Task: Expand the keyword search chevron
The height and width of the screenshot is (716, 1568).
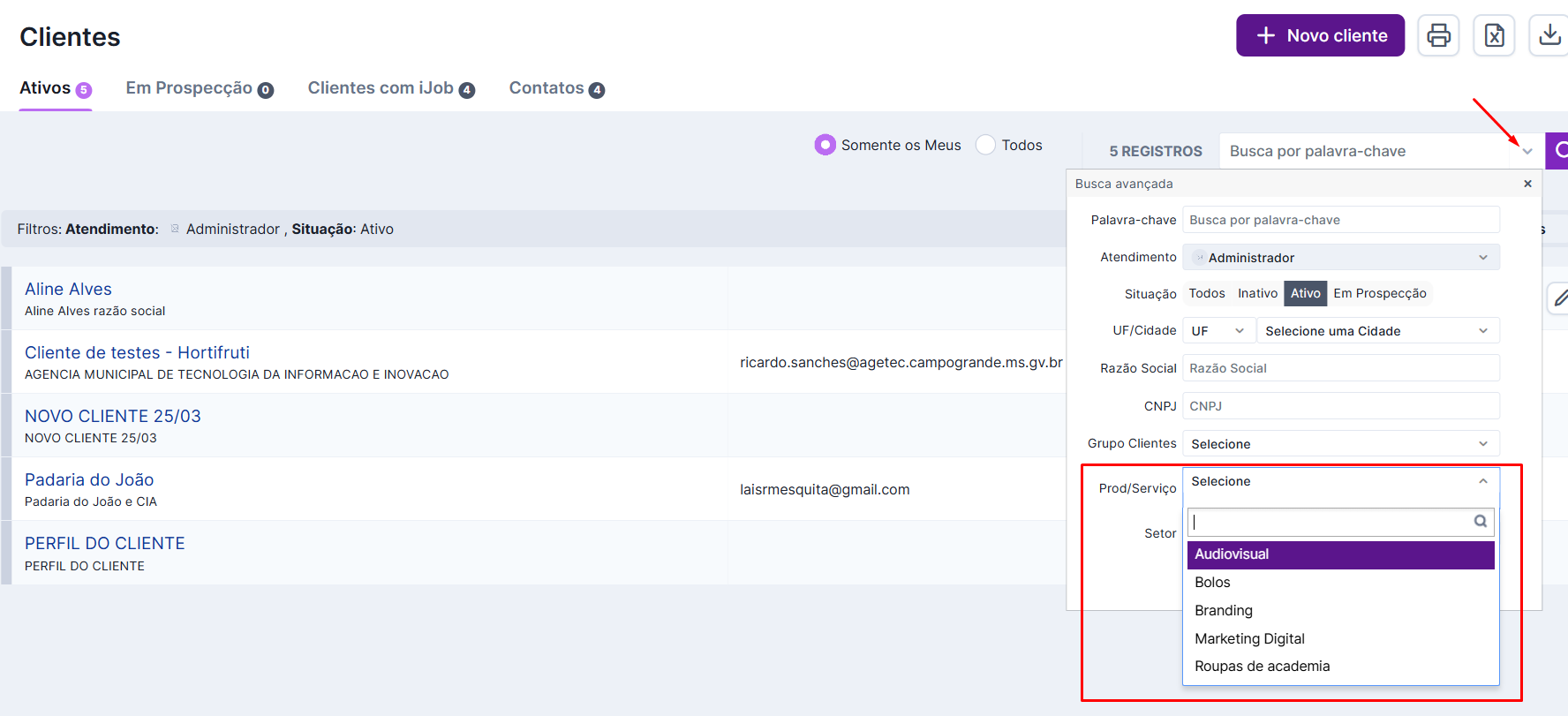Action: (1527, 151)
